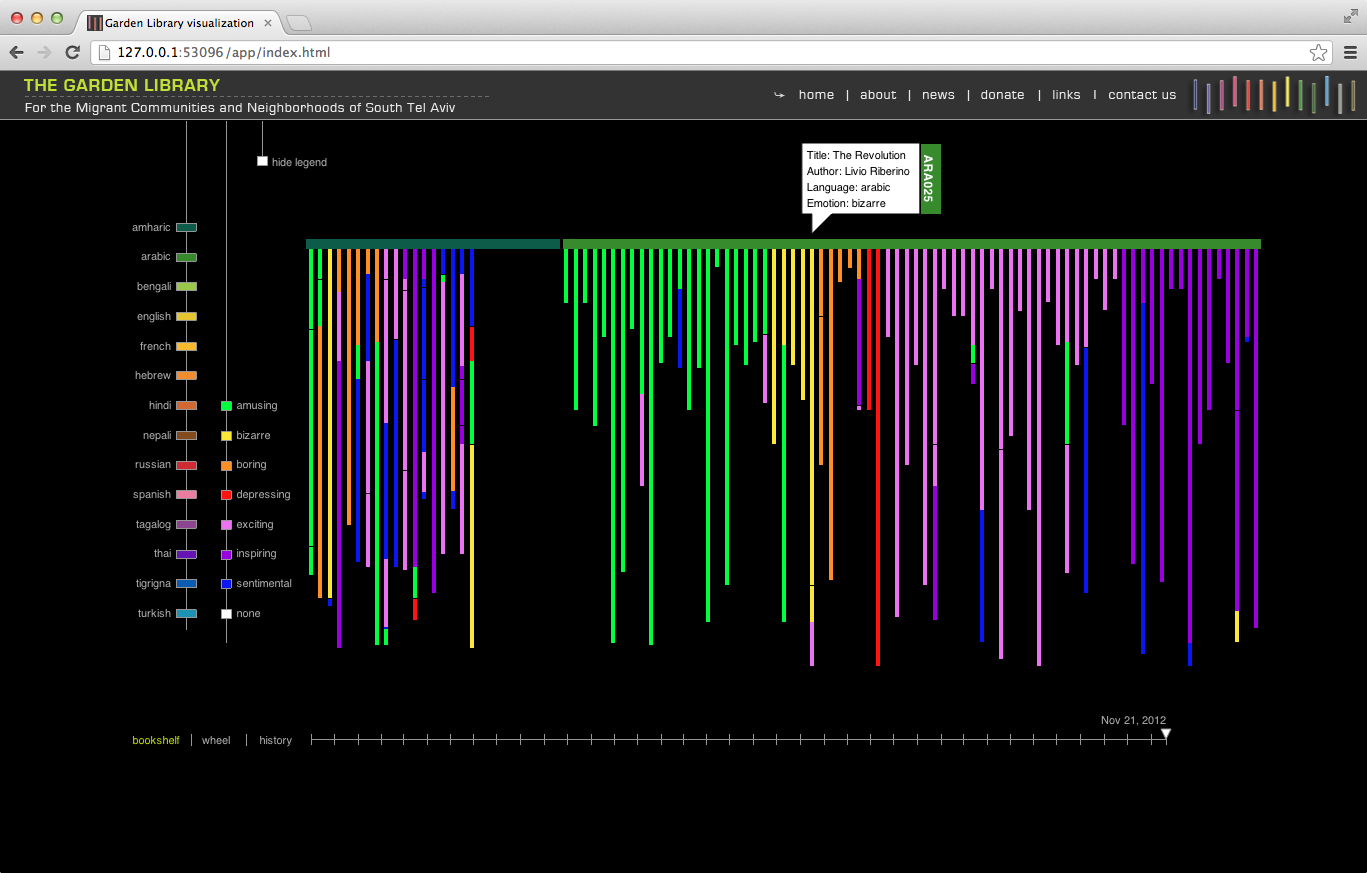Click the book spines logo in header
The height and width of the screenshot is (873, 1367).
pyautogui.click(x=1273, y=94)
